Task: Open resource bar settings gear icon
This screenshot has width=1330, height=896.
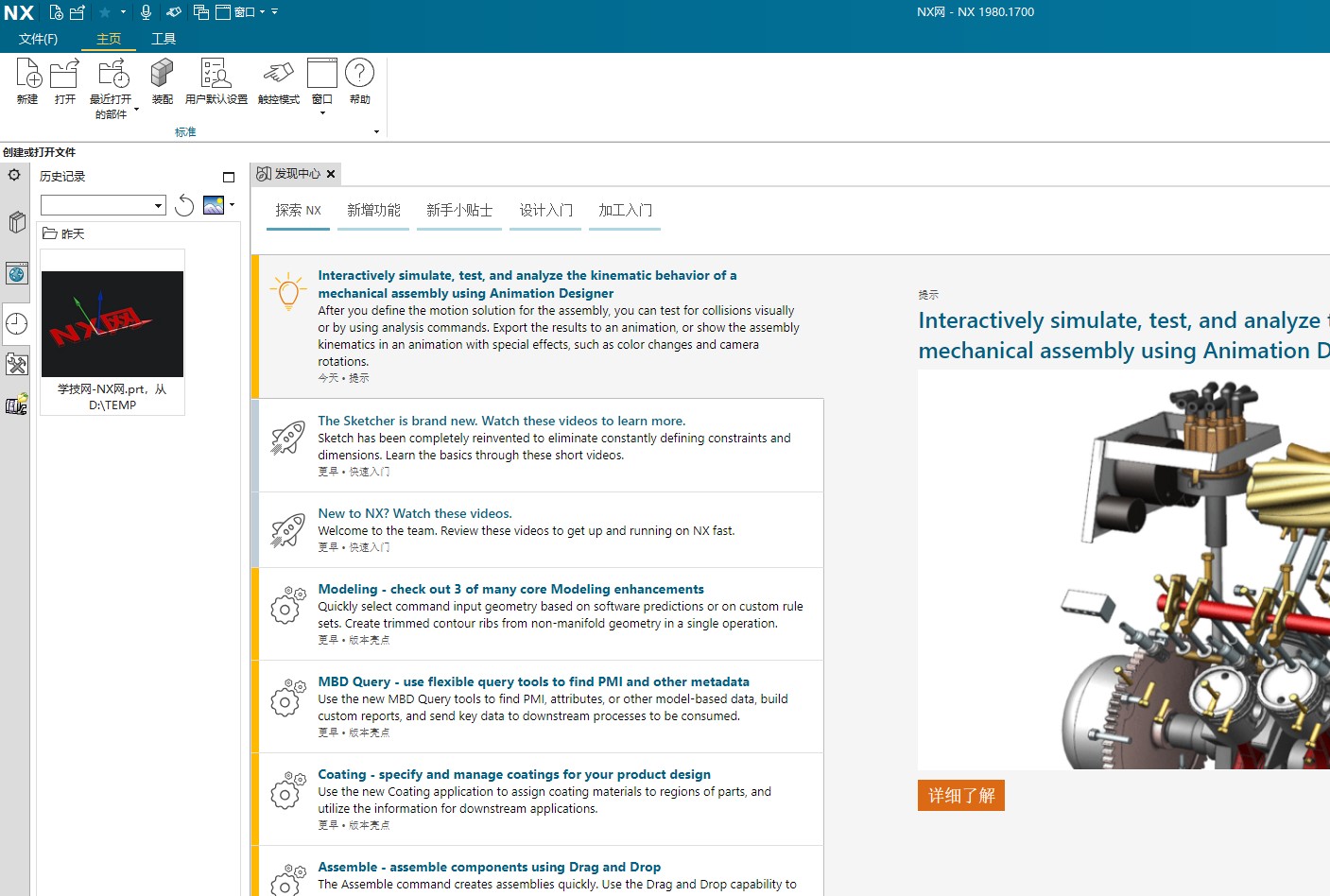Action: [x=14, y=175]
